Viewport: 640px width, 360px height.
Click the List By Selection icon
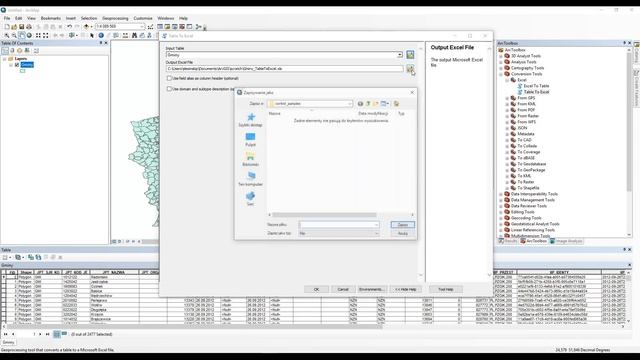coord(27,51)
